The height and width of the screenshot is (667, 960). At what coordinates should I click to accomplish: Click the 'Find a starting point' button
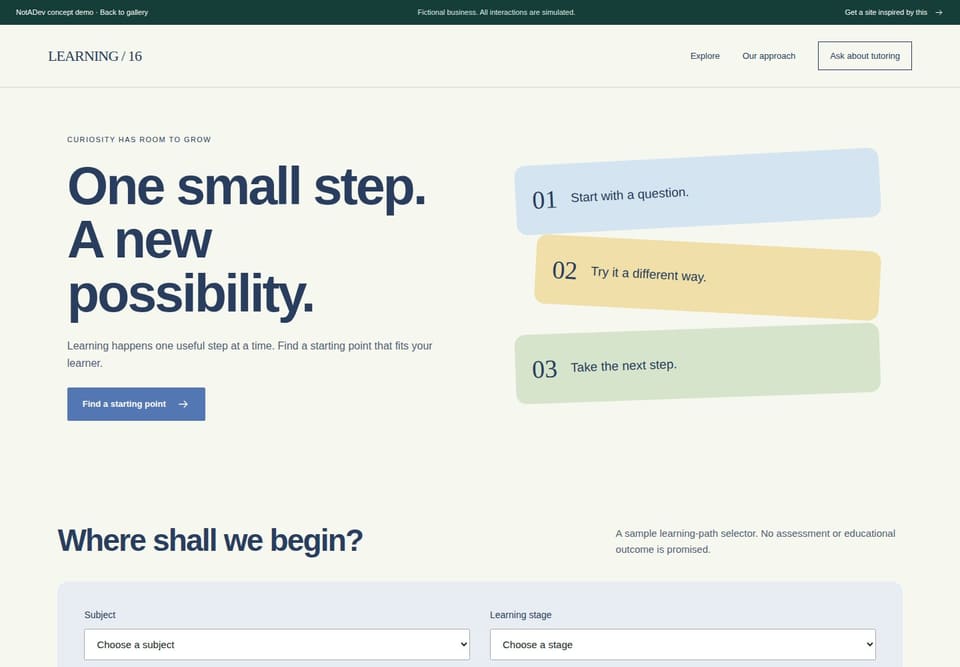(136, 404)
